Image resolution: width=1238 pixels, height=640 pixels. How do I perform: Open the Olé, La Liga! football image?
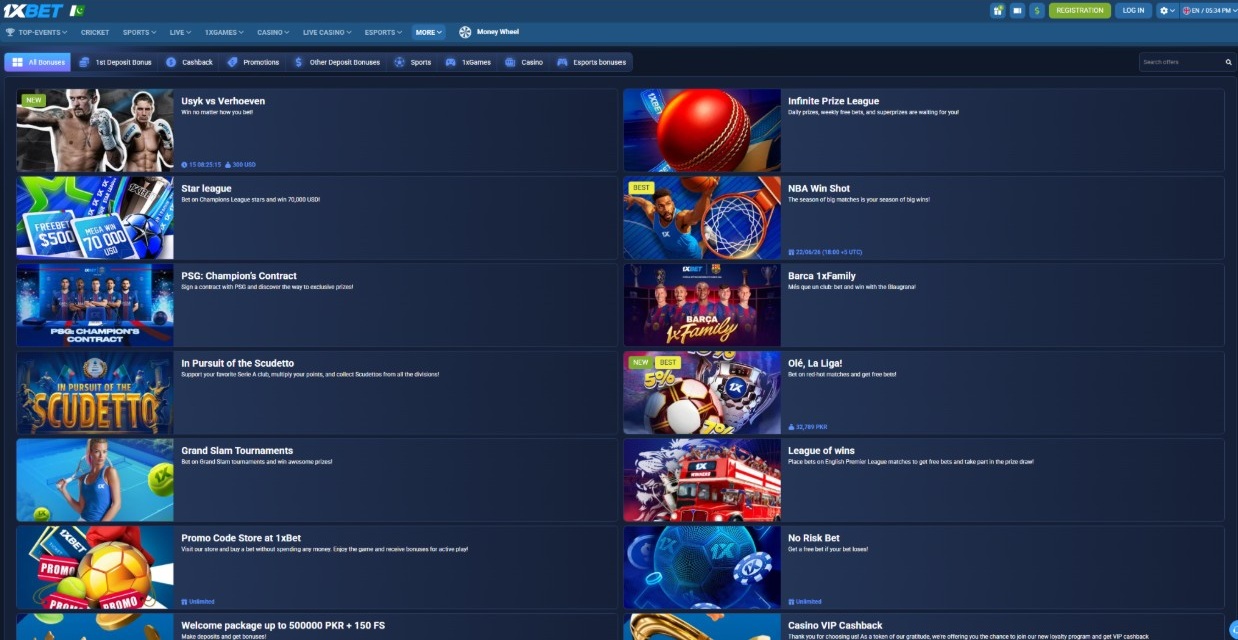(x=702, y=393)
